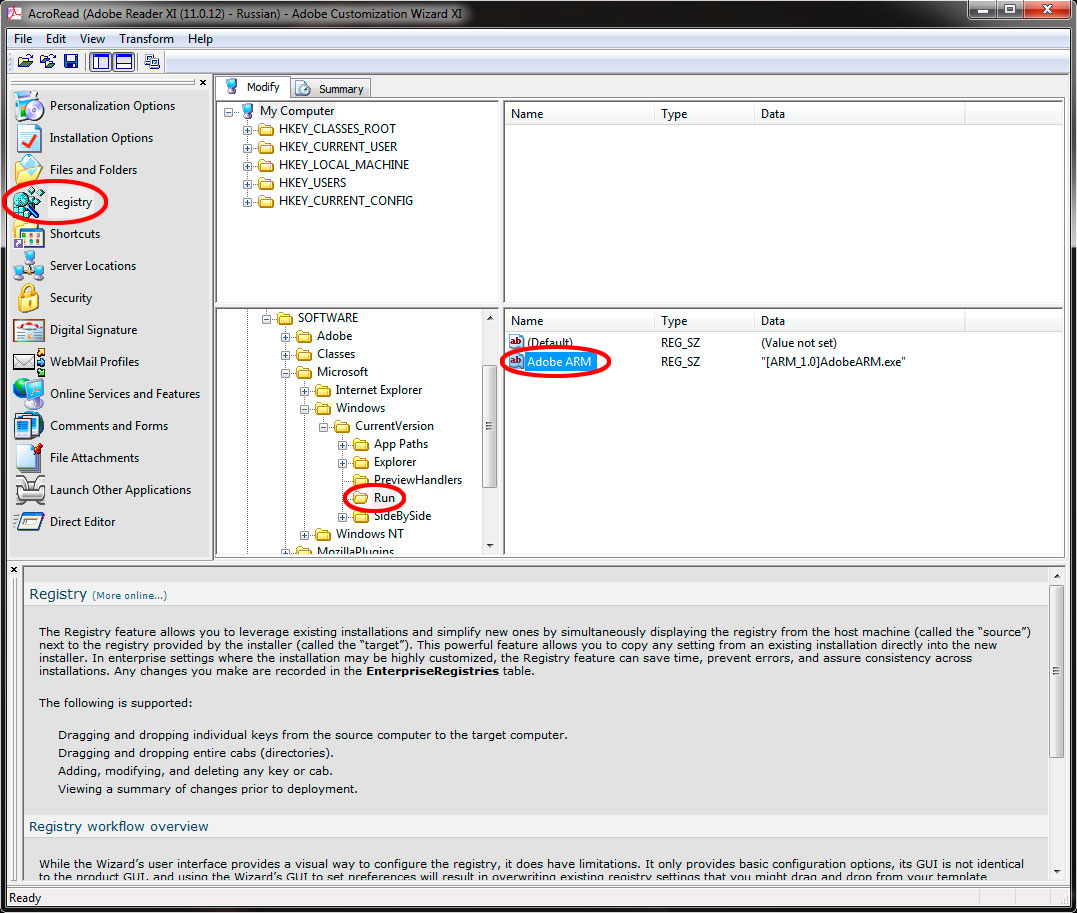The width and height of the screenshot is (1077, 913).
Task: Collapse the SOFTWARE key
Action: (x=267, y=319)
